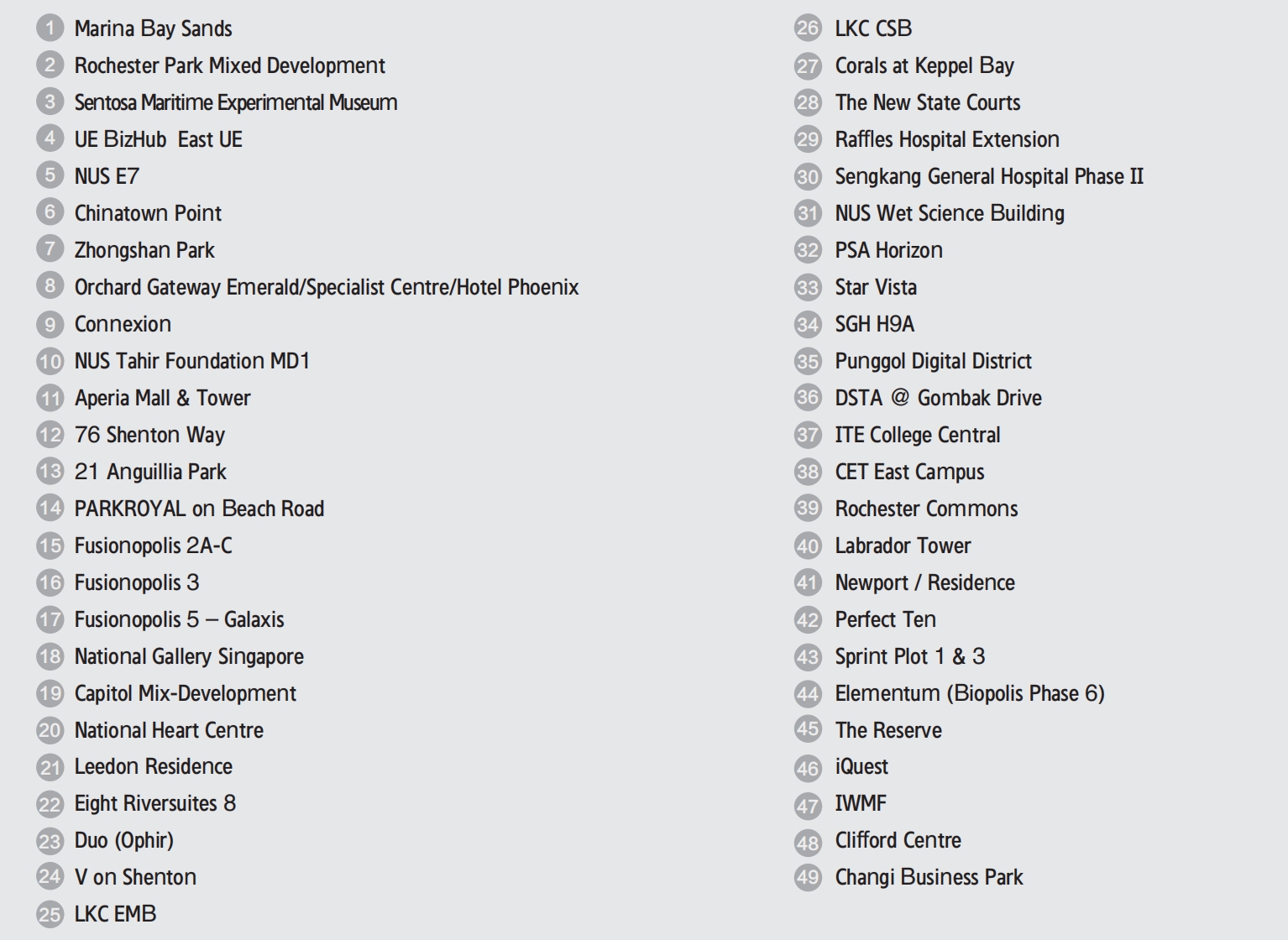The image size is (1288, 940).
Task: Click the number 44 circle beside Elementum
Action: click(x=808, y=693)
